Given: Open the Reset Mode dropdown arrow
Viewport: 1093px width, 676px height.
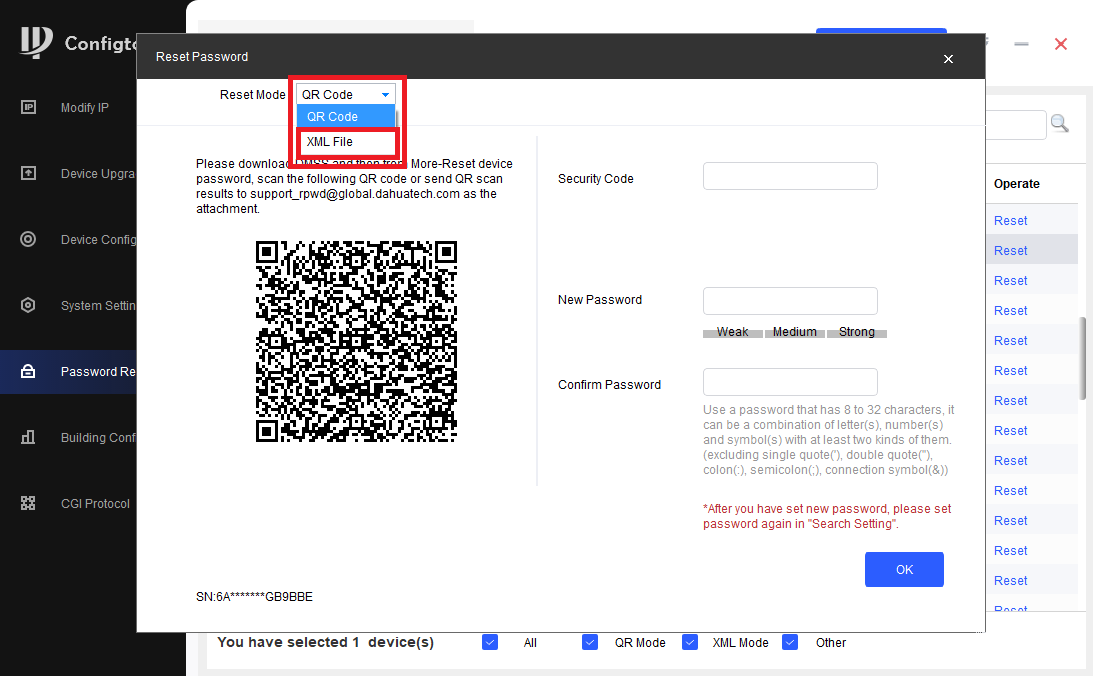Looking at the screenshot, I should (385, 95).
